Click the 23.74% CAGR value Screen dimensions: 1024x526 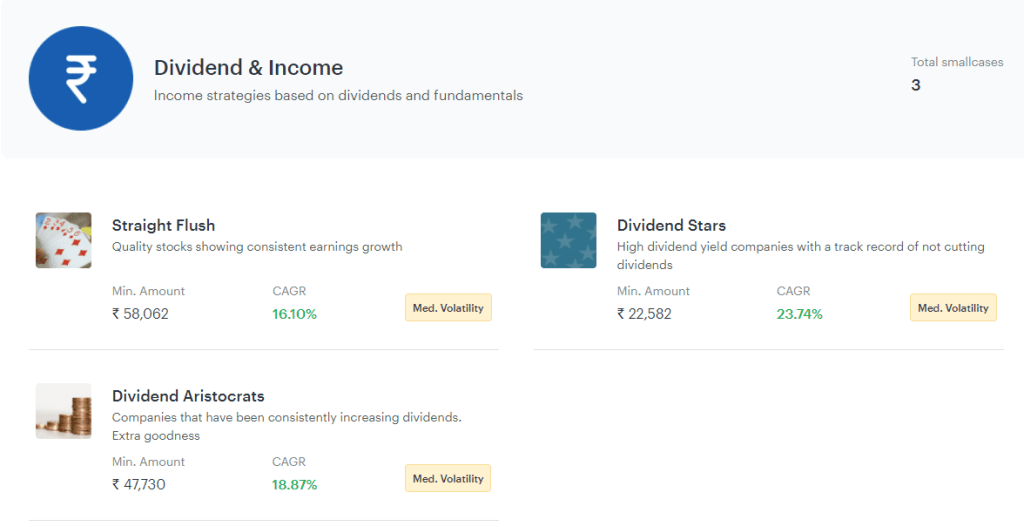click(x=799, y=314)
